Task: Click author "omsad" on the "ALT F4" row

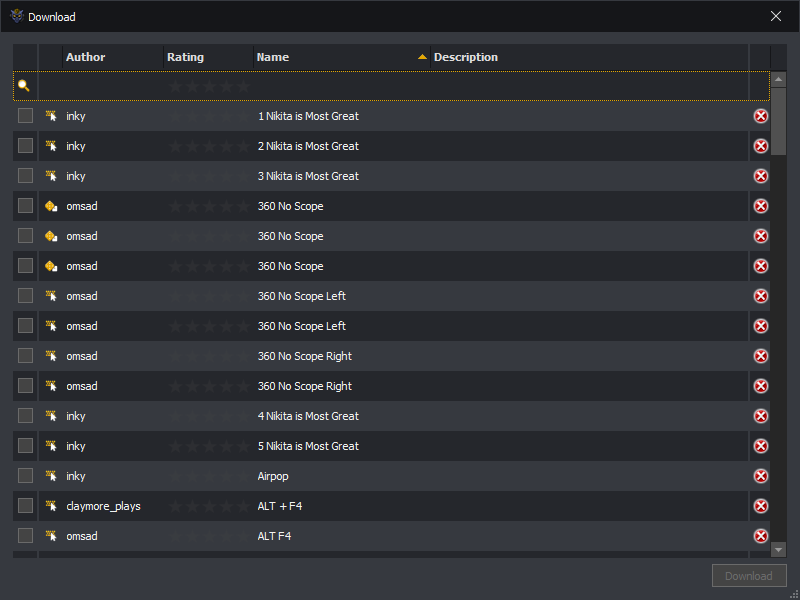Action: click(82, 536)
